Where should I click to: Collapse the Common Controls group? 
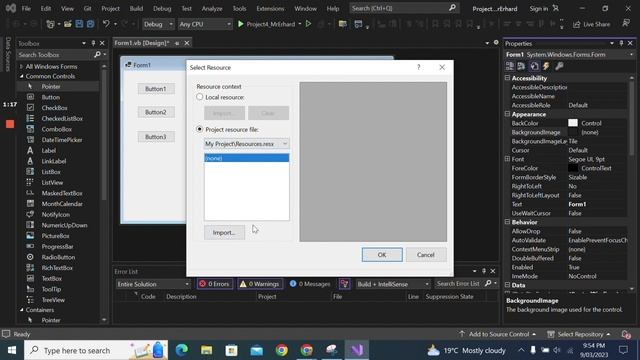click(22, 76)
